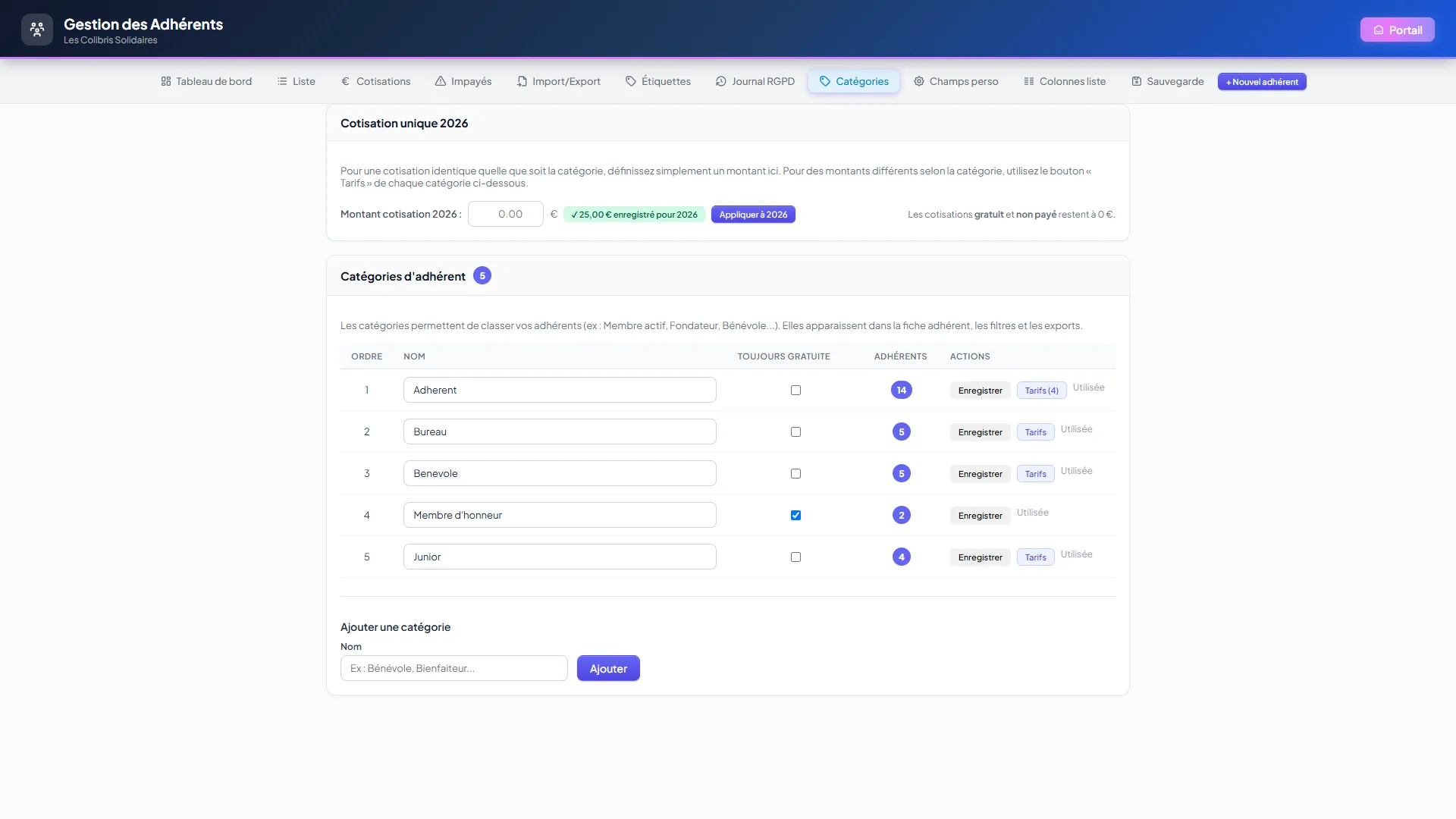Click the Tableau de bord grid icon
The width and height of the screenshot is (1456, 819).
click(166, 81)
